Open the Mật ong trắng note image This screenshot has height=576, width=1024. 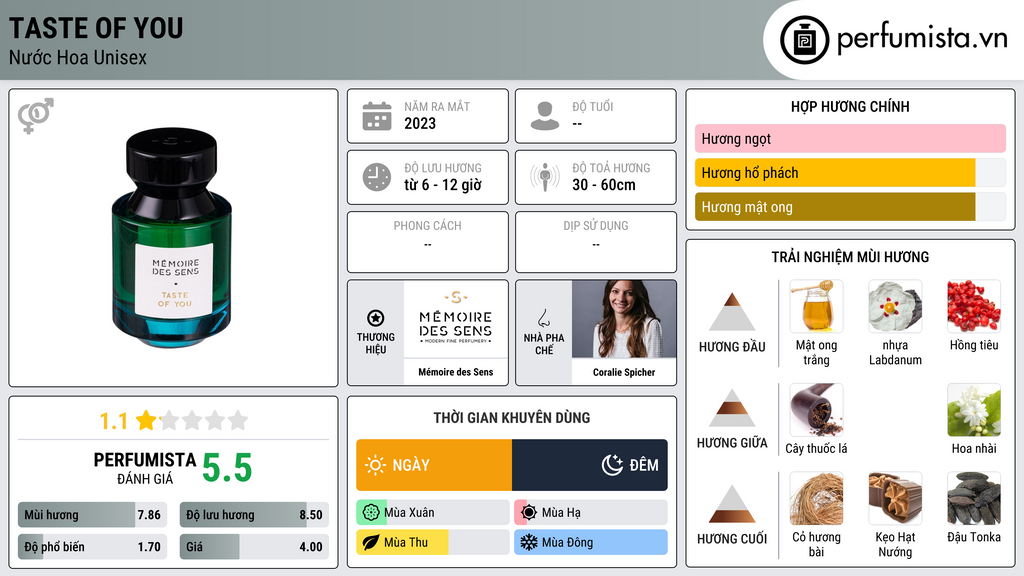tap(816, 306)
